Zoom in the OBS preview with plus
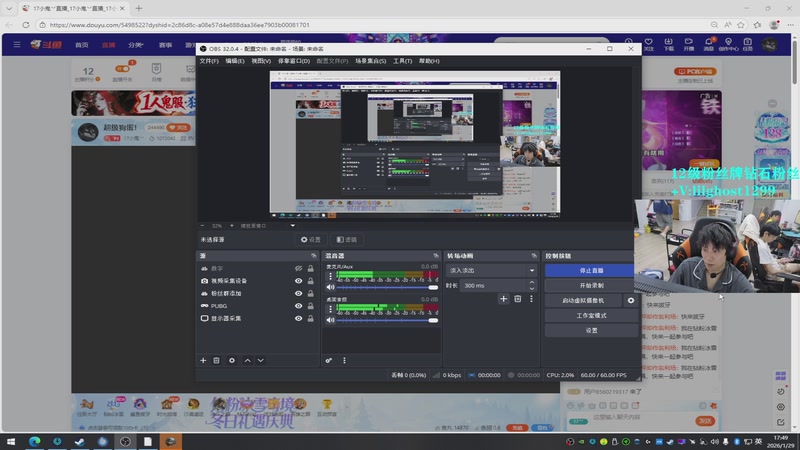The width and height of the screenshot is (800, 450). (x=232, y=226)
